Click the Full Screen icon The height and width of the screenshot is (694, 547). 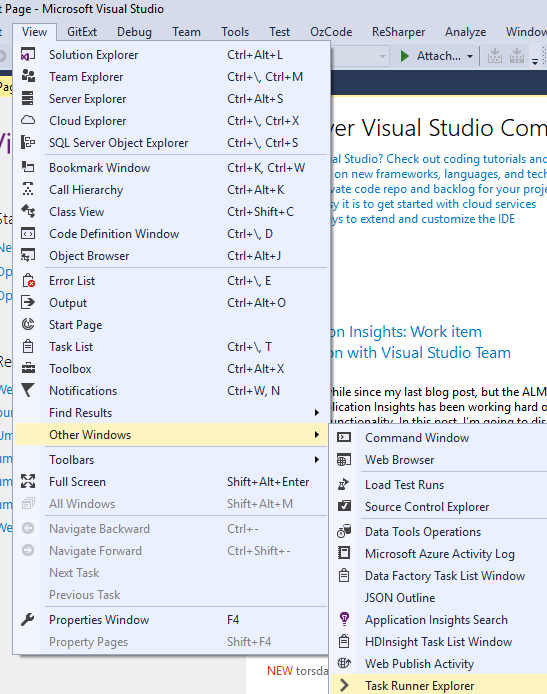point(28,482)
